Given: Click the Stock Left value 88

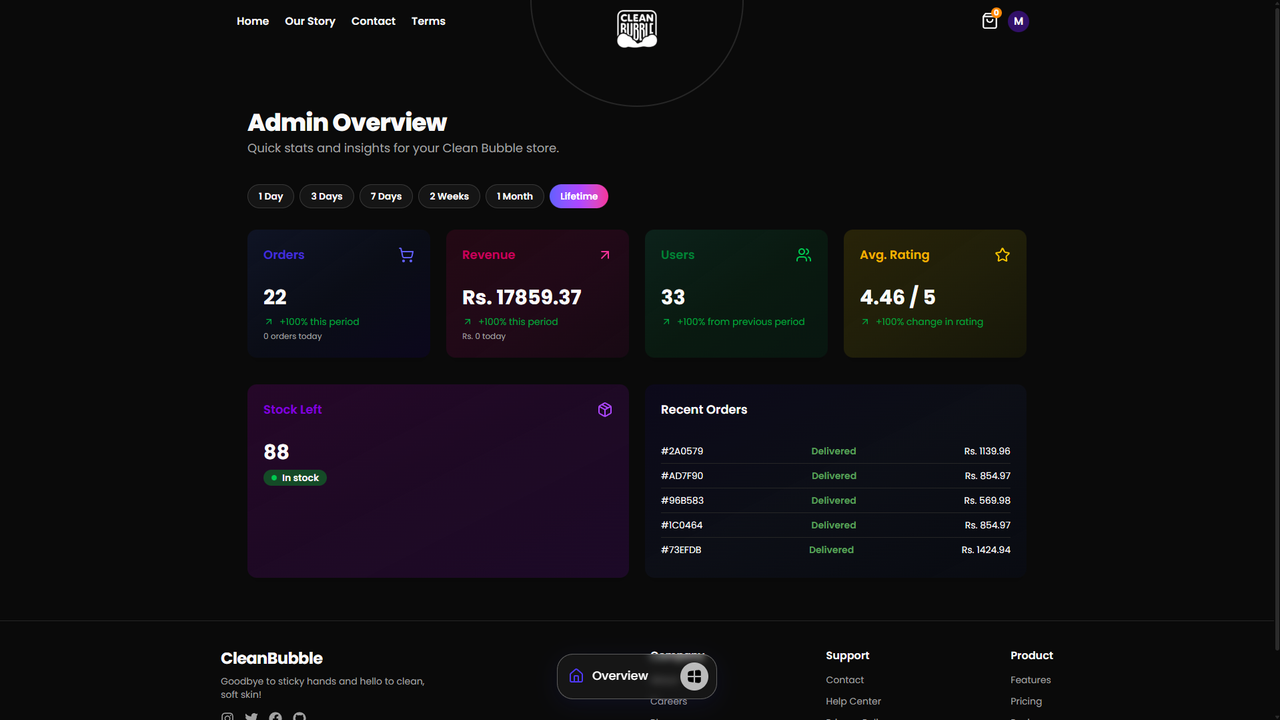Looking at the screenshot, I should pyautogui.click(x=276, y=452).
